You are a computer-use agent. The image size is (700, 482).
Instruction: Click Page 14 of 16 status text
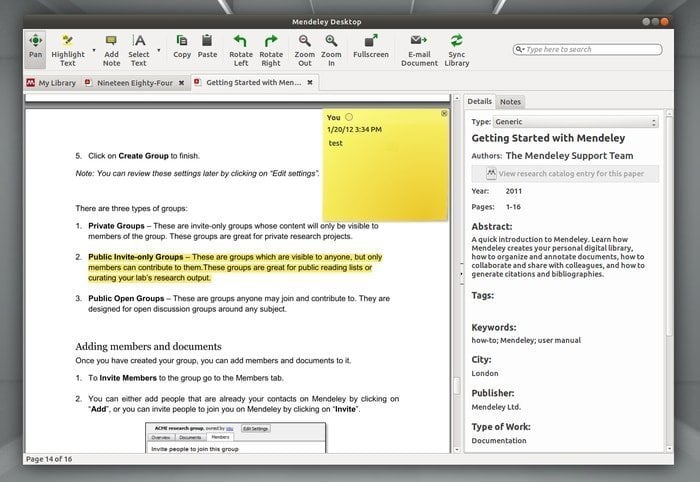click(49, 459)
